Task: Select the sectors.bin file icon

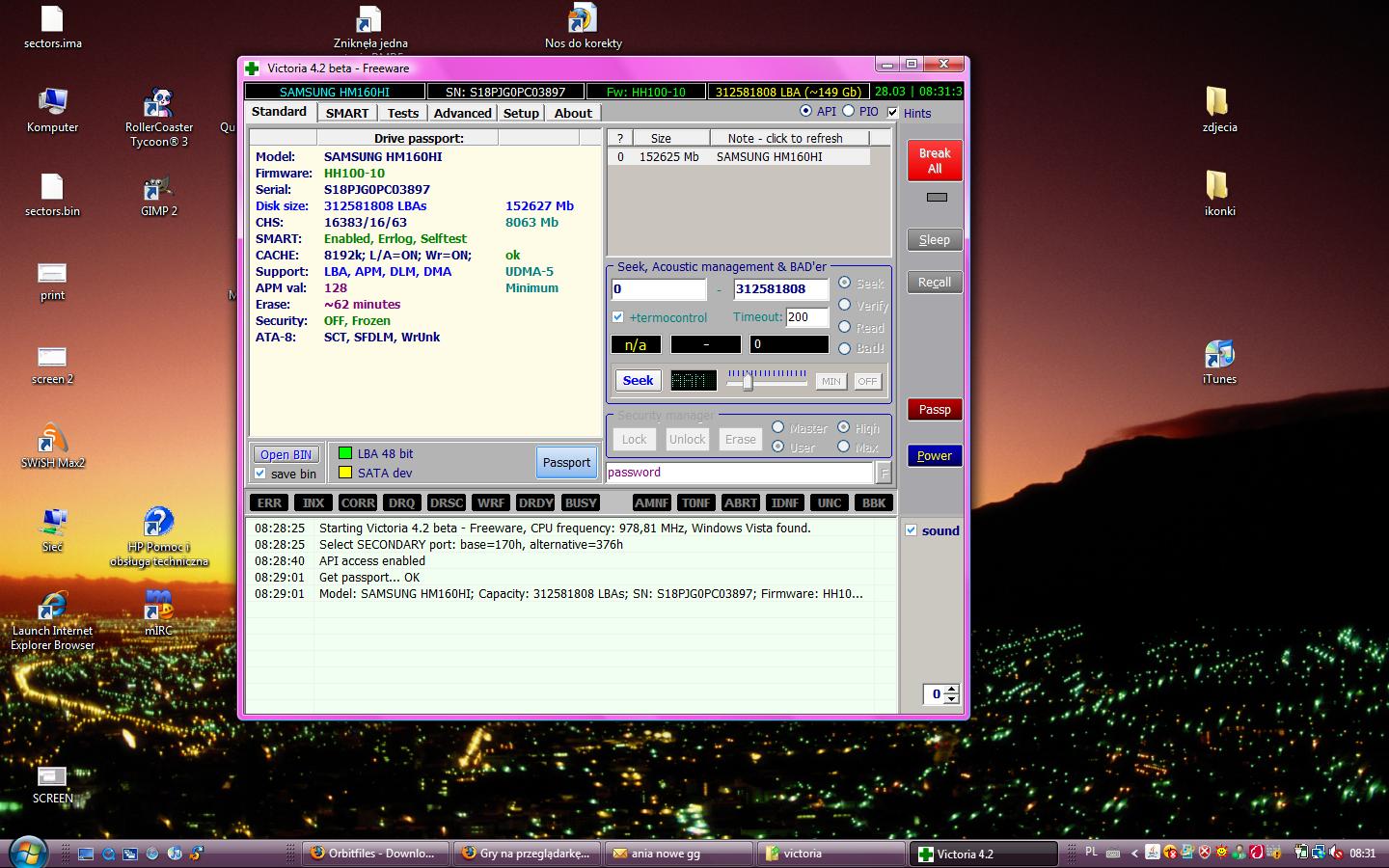Action: tap(52, 194)
